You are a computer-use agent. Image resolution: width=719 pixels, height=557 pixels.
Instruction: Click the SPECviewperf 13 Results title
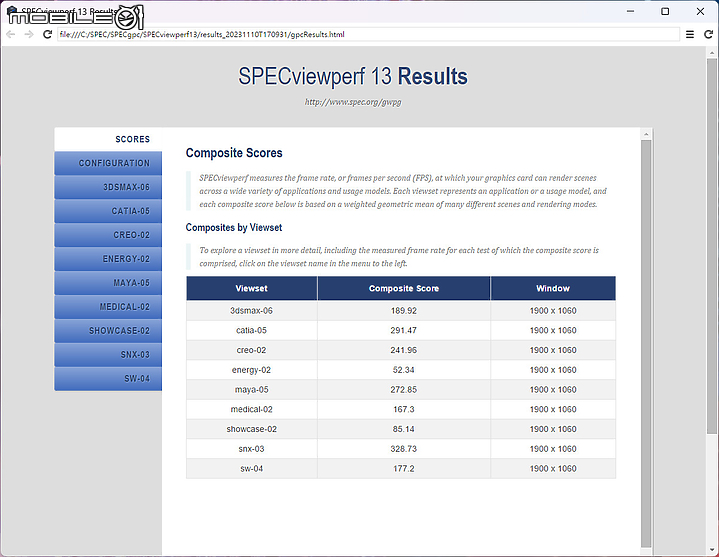tap(353, 76)
